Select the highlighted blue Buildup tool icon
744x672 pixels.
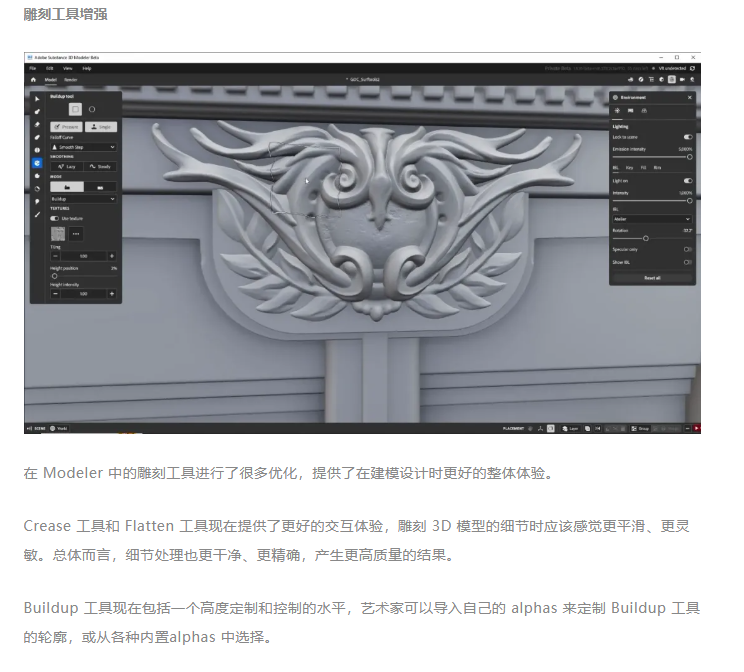pyautogui.click(x=37, y=163)
